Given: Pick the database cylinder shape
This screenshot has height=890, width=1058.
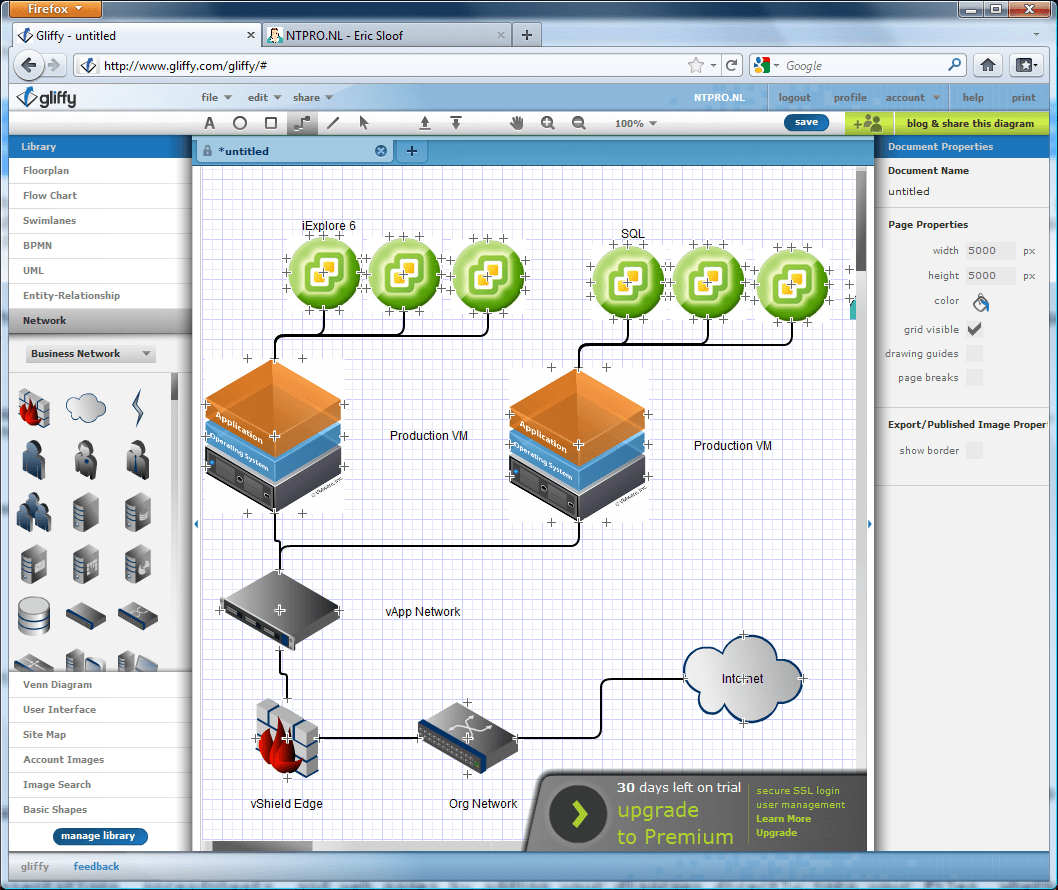Looking at the screenshot, I should [x=34, y=615].
